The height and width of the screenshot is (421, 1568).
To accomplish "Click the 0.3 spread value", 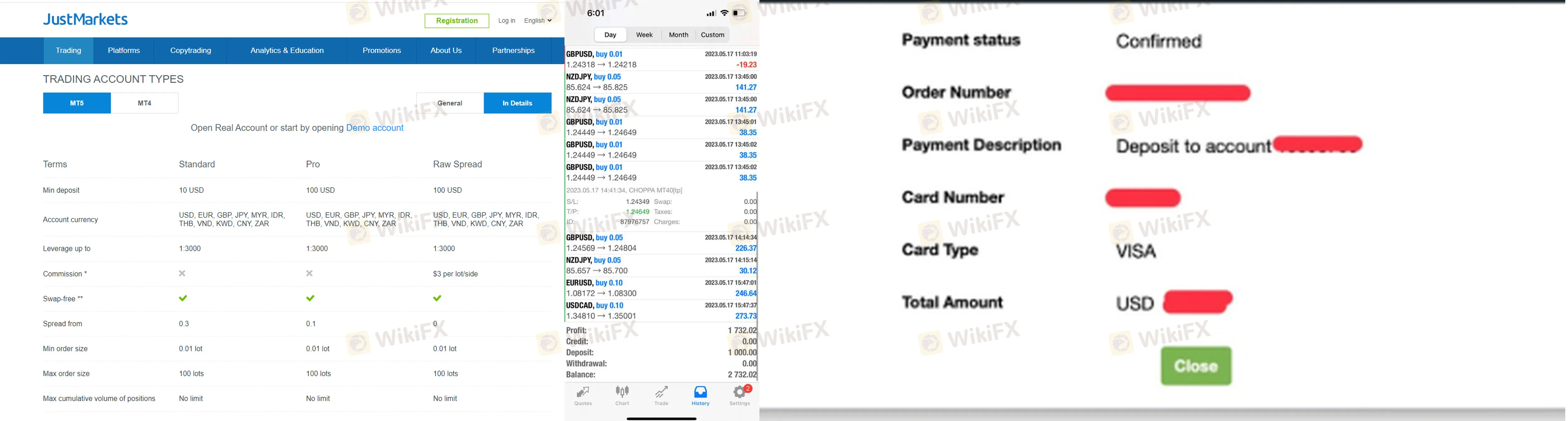I will click(x=184, y=324).
